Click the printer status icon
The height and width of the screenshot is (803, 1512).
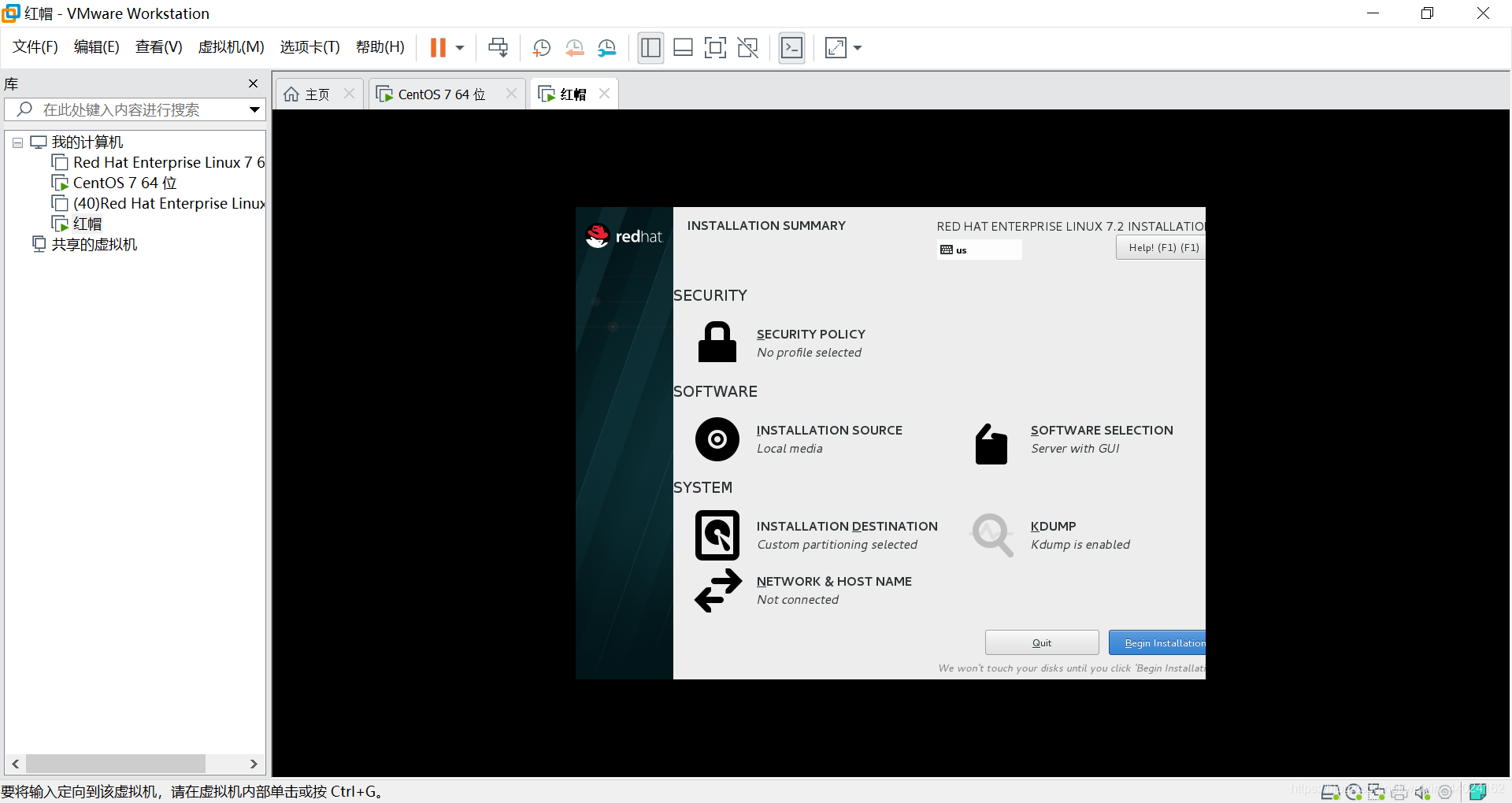click(1399, 792)
